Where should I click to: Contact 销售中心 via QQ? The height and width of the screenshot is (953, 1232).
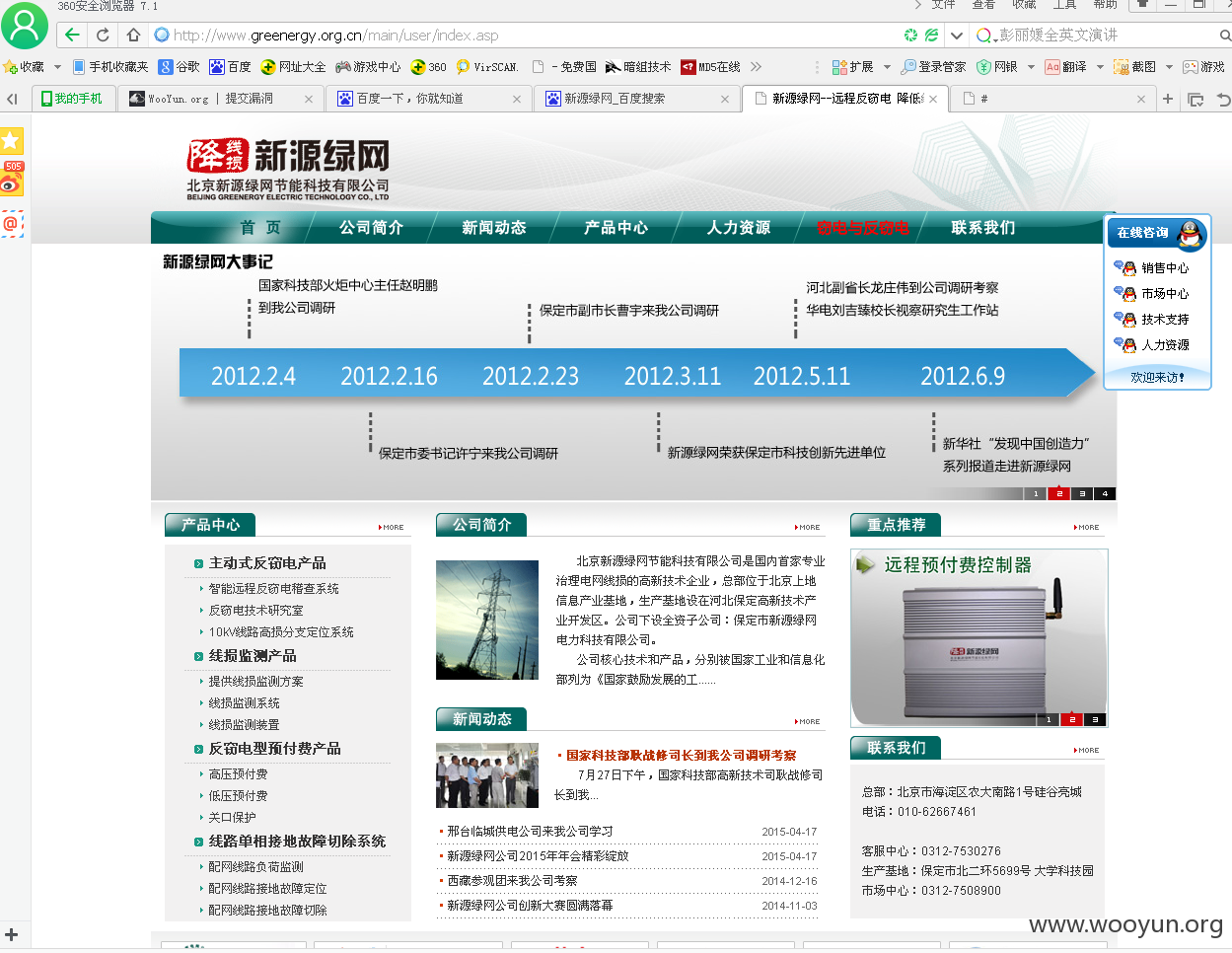[x=1151, y=267]
